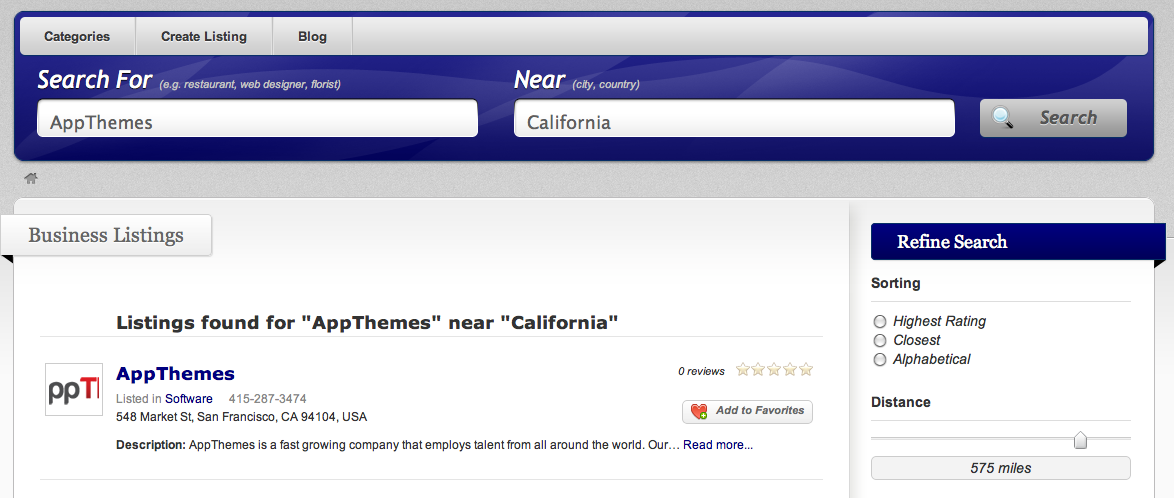Rate the listing with the fifth star

pyautogui.click(x=806, y=369)
